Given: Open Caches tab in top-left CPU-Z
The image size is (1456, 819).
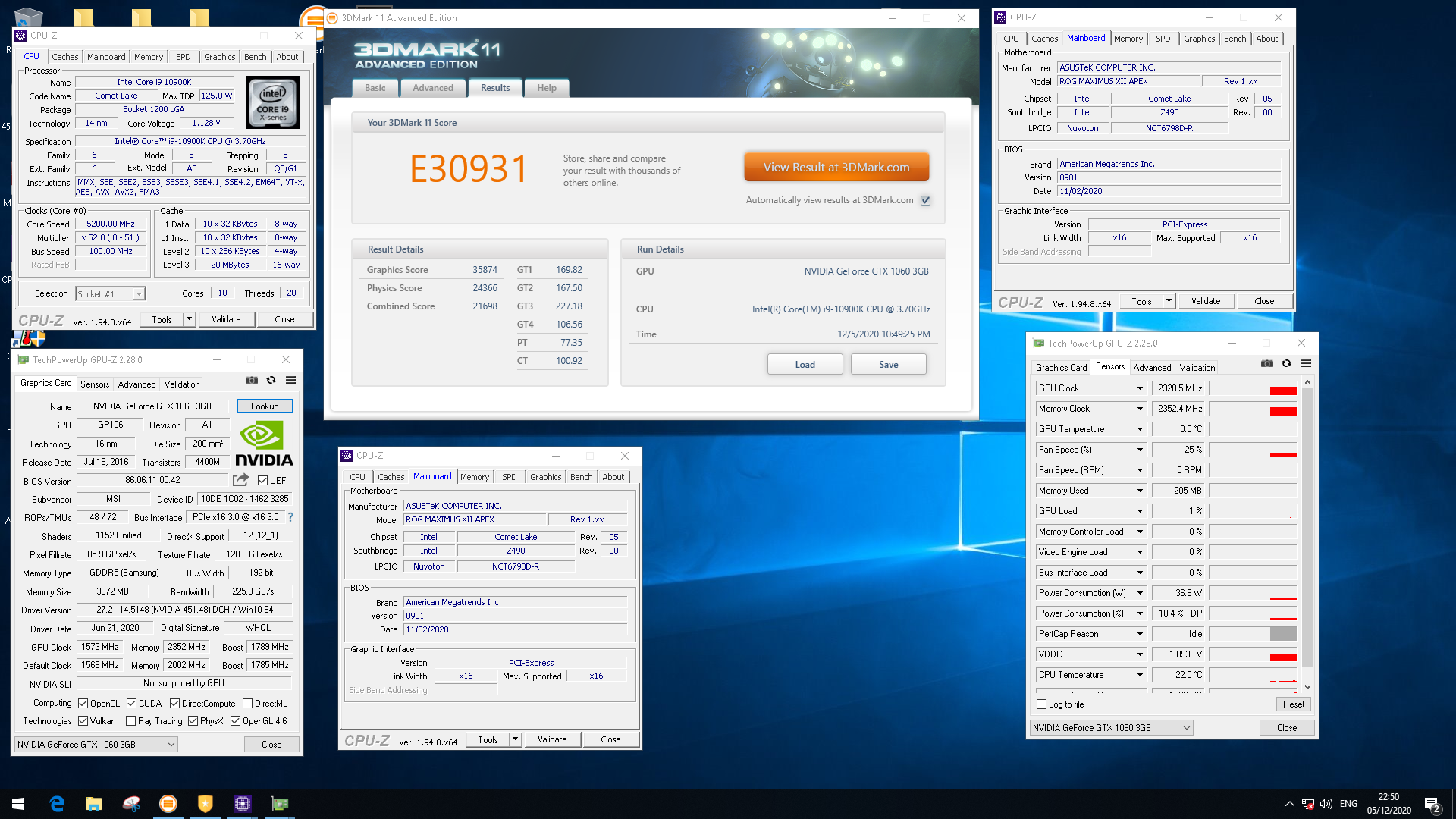Looking at the screenshot, I should coord(65,57).
